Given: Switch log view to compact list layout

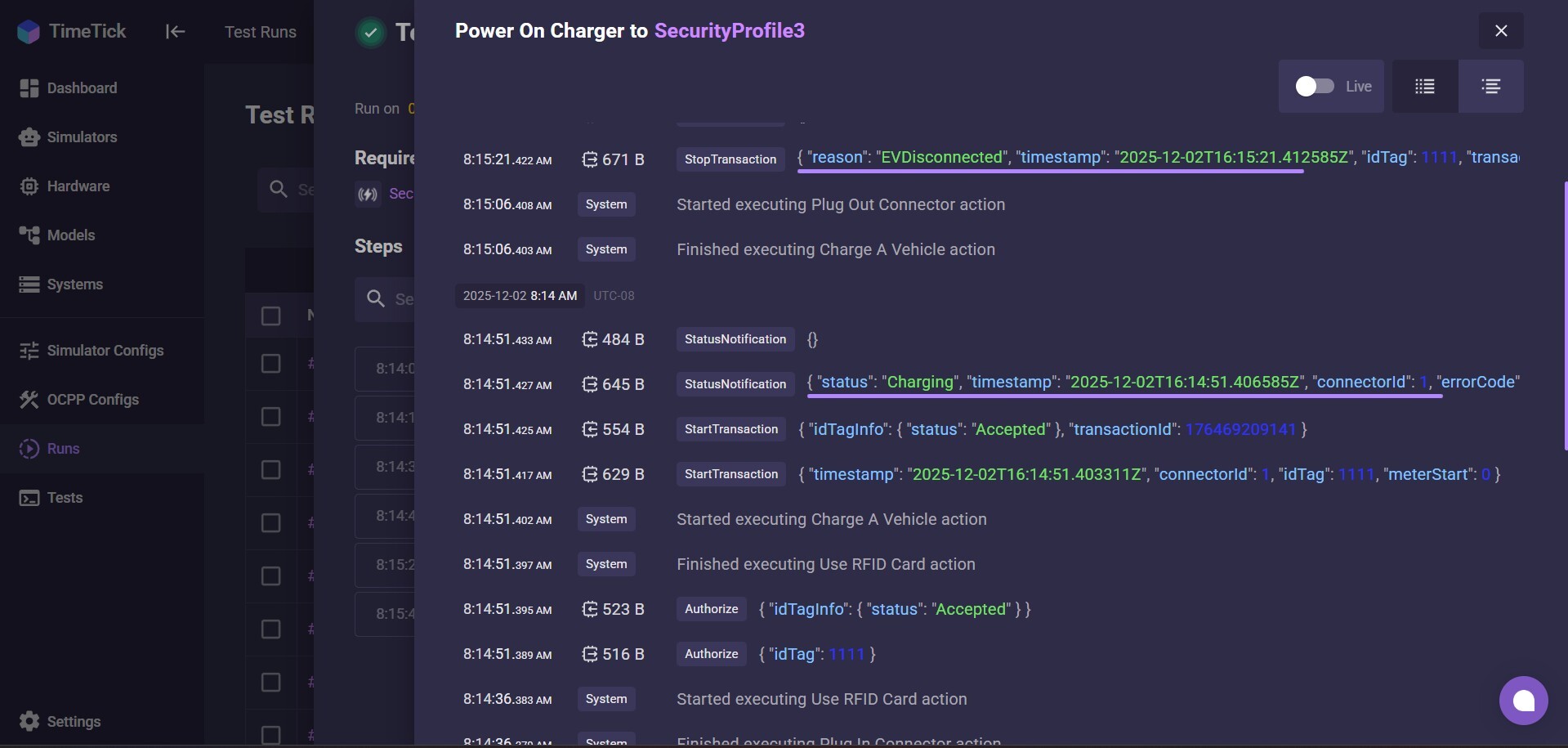Looking at the screenshot, I should (1423, 86).
